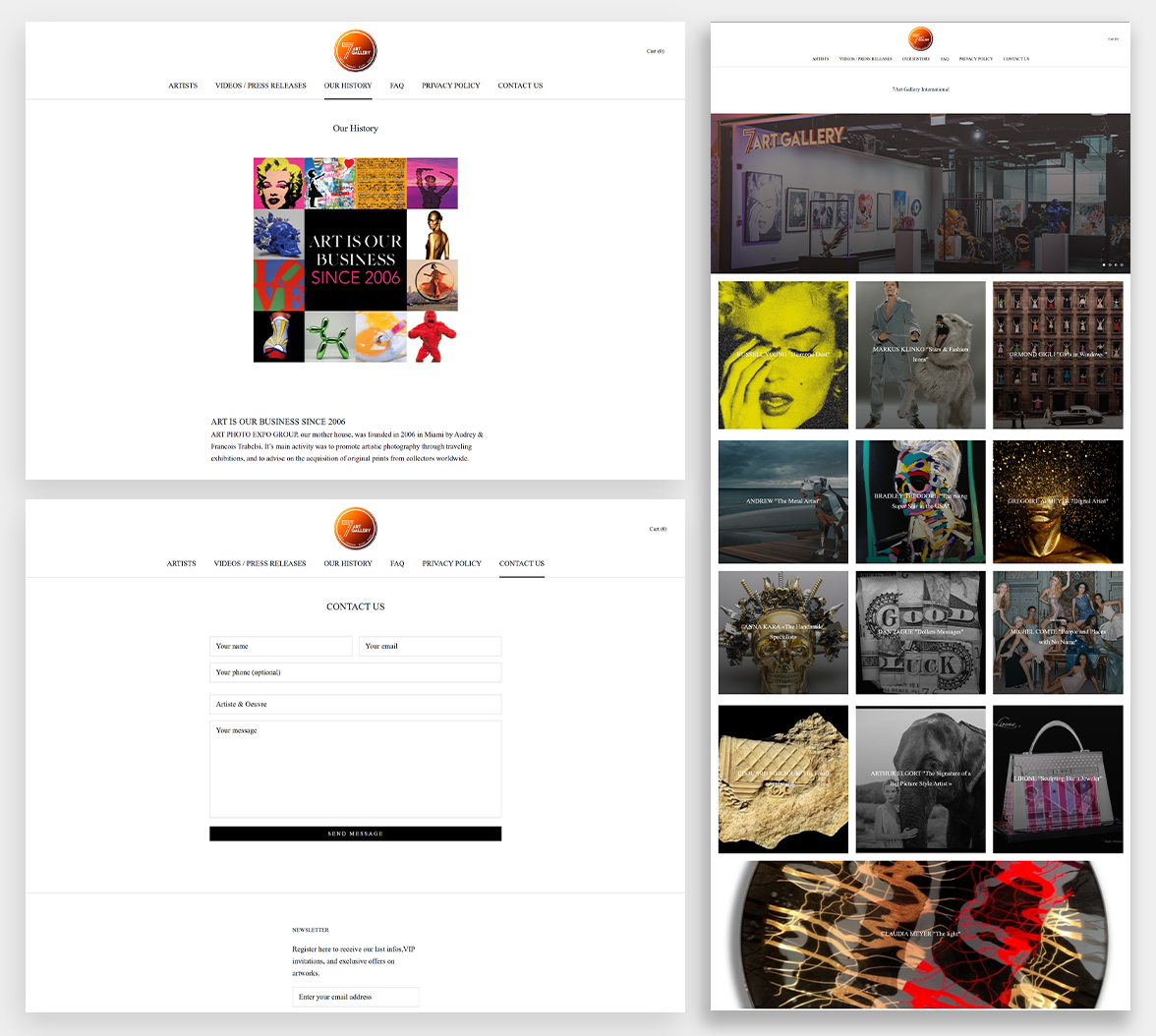
Task: Open Markus Klinko Stars & Fashion Icons tile
Action: pyautogui.click(x=920, y=355)
